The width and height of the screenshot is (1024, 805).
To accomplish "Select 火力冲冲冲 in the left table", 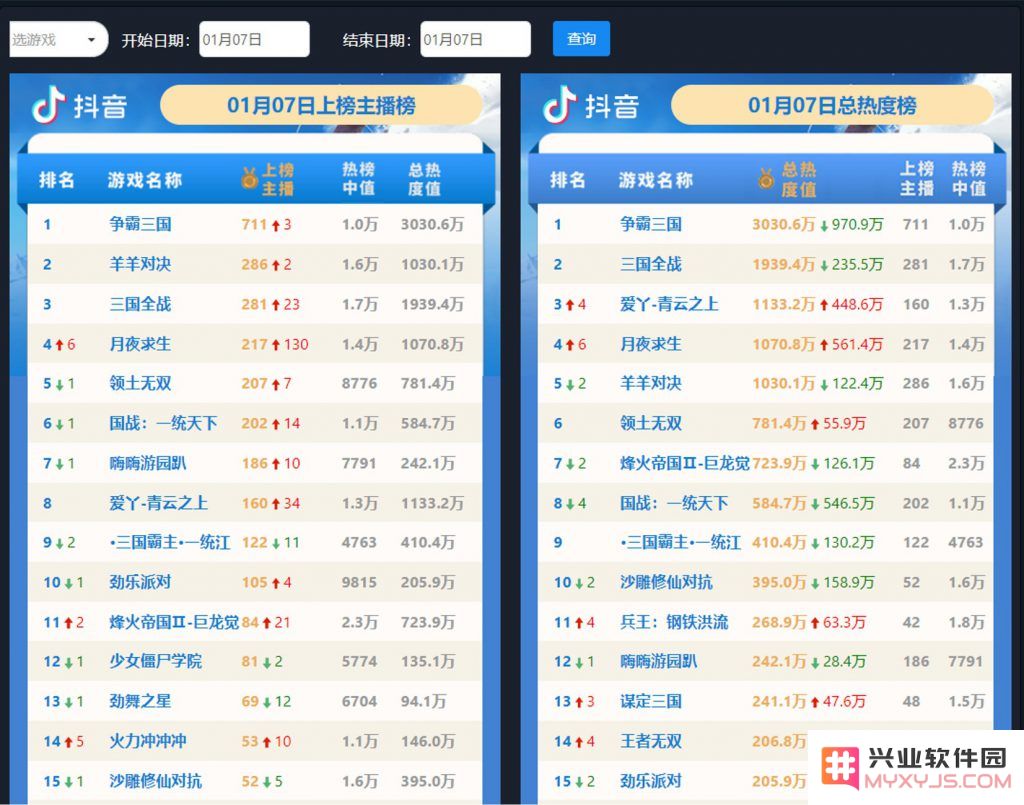I will pos(148,741).
